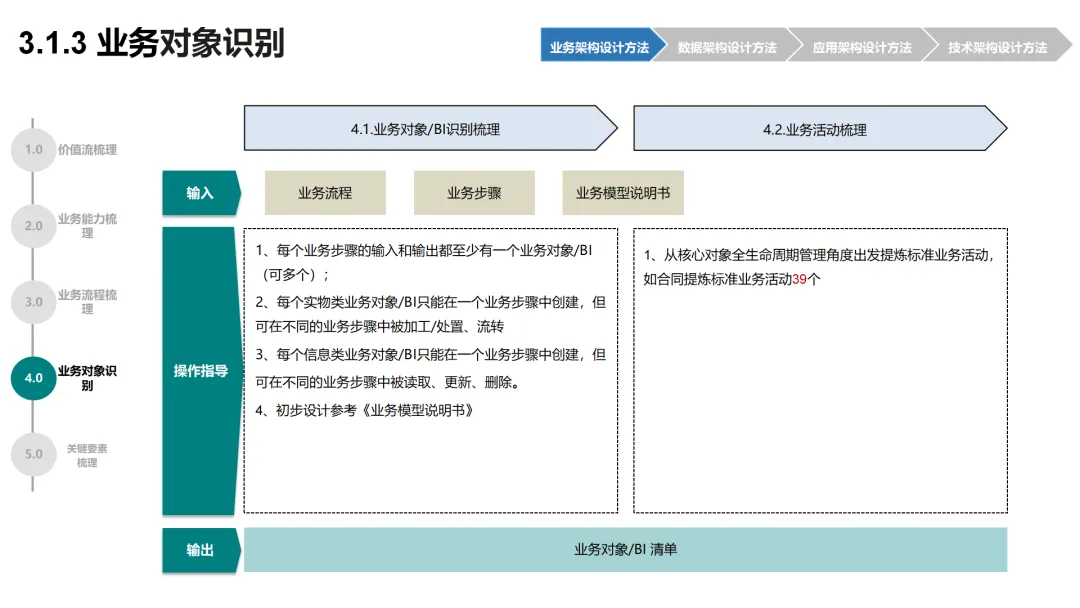
Task: Click the 业务步骤 input box
Action: click(474, 193)
